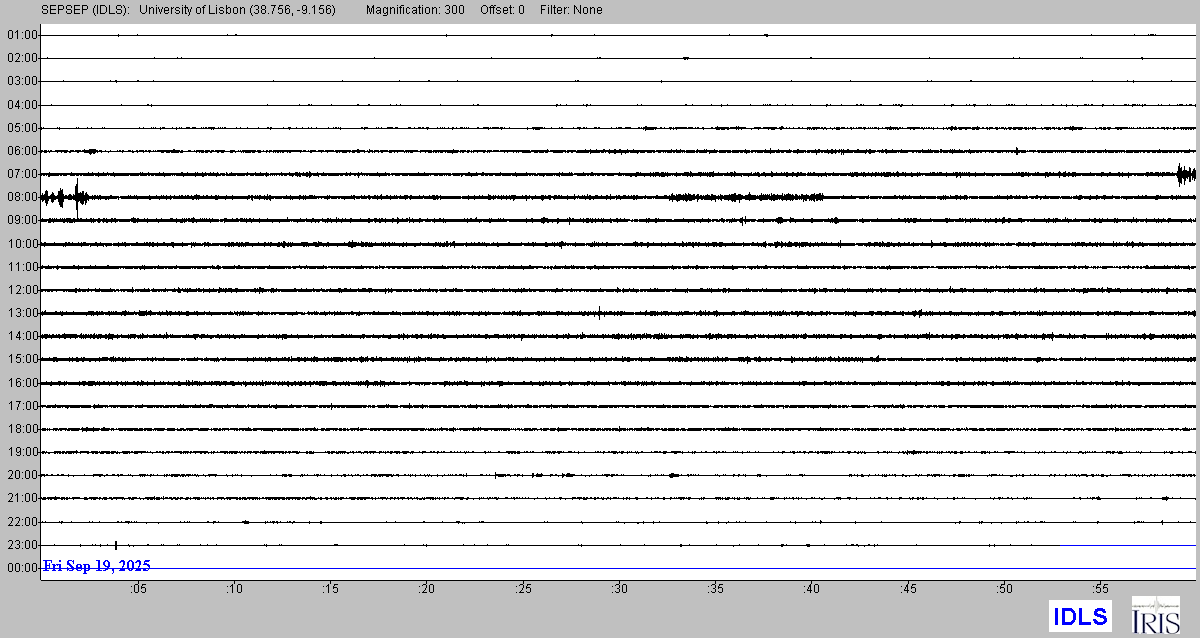Click the 13:00 hour row label

coord(22,313)
